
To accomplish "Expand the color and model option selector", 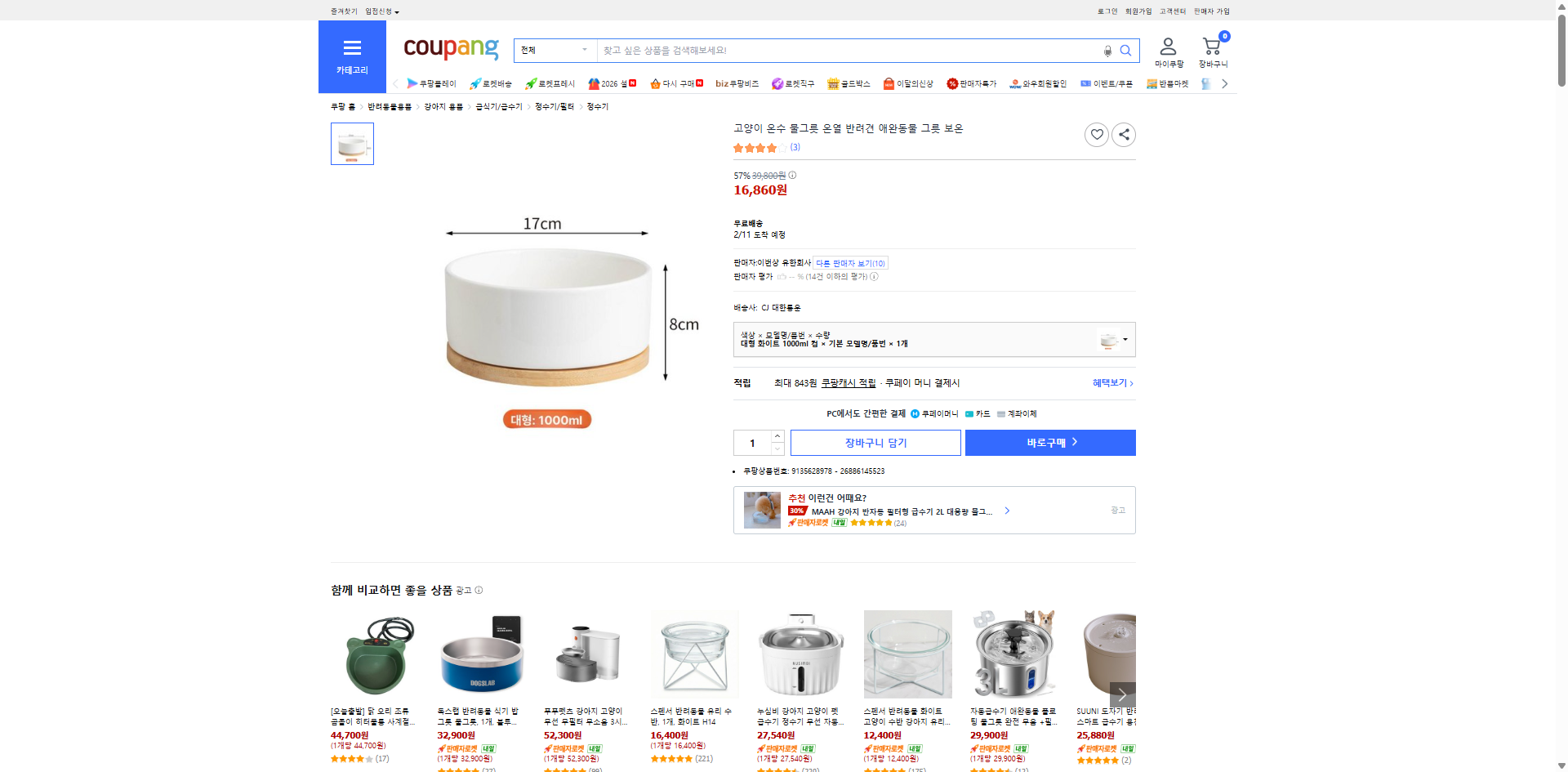I will (x=933, y=340).
